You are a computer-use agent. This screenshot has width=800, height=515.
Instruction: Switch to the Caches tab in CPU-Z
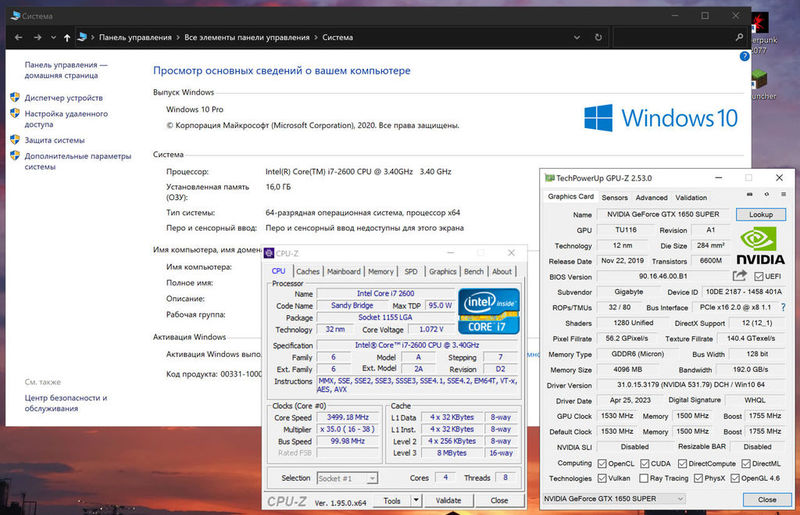308,272
